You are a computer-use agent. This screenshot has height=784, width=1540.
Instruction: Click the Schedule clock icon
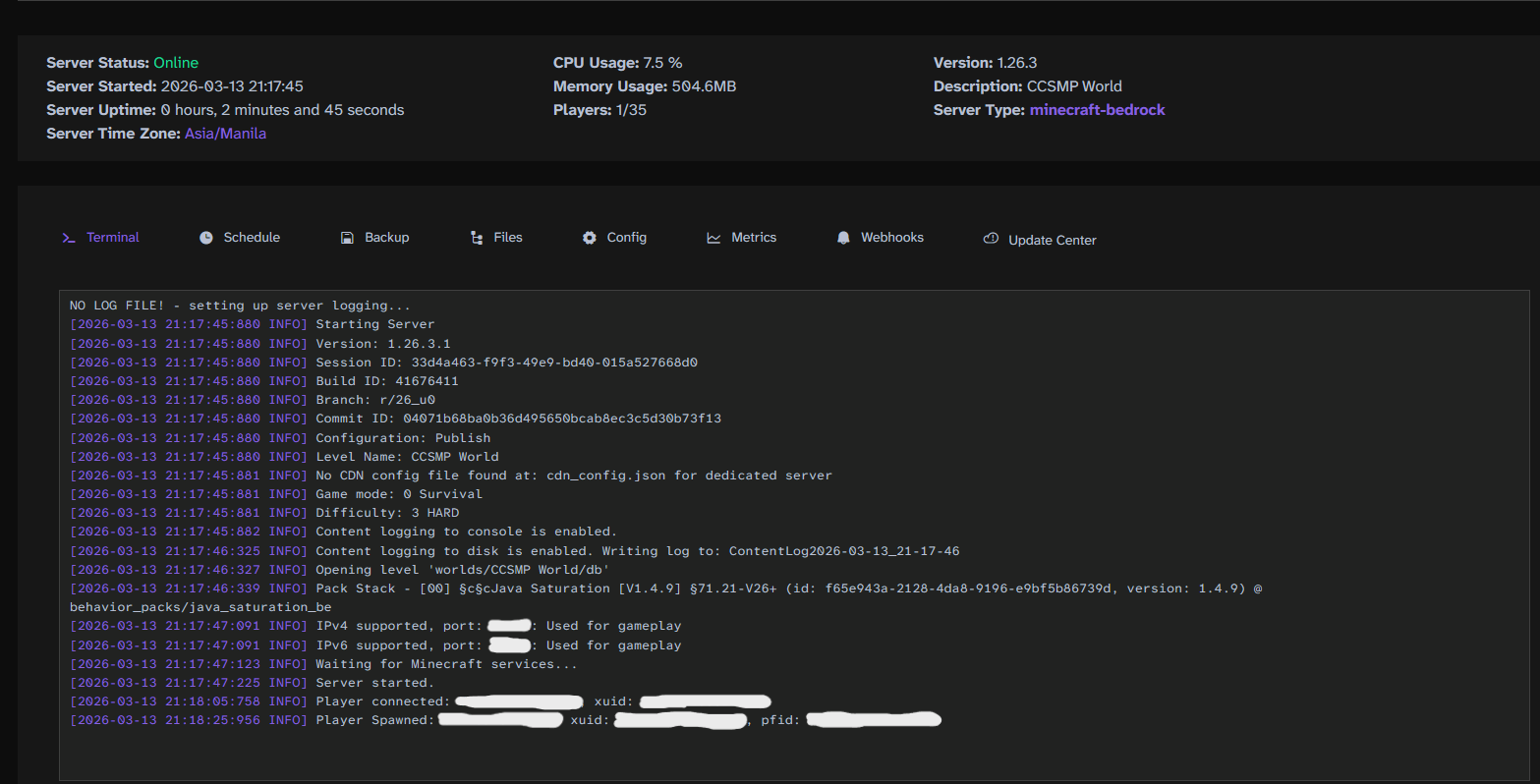(x=206, y=238)
